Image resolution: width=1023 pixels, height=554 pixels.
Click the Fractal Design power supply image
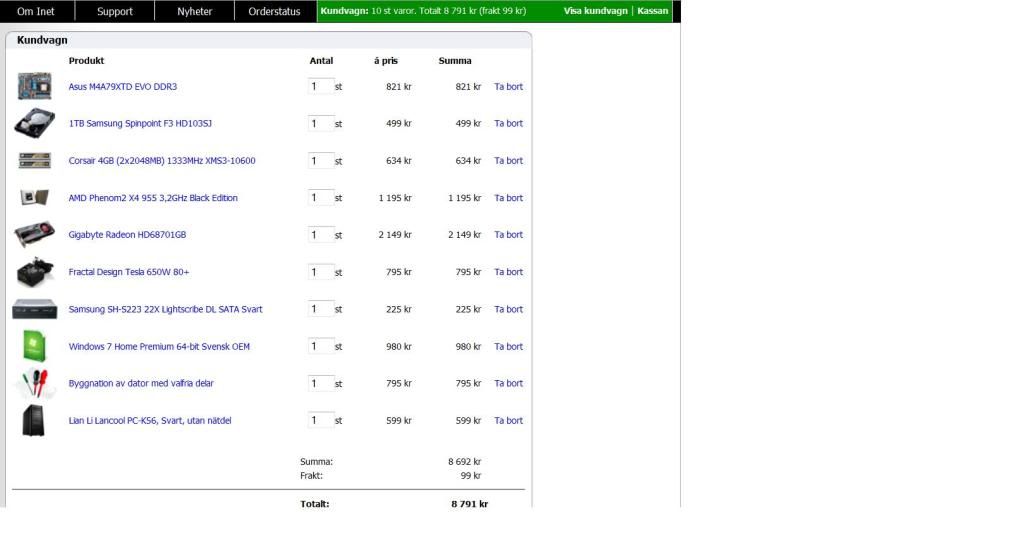(34, 272)
